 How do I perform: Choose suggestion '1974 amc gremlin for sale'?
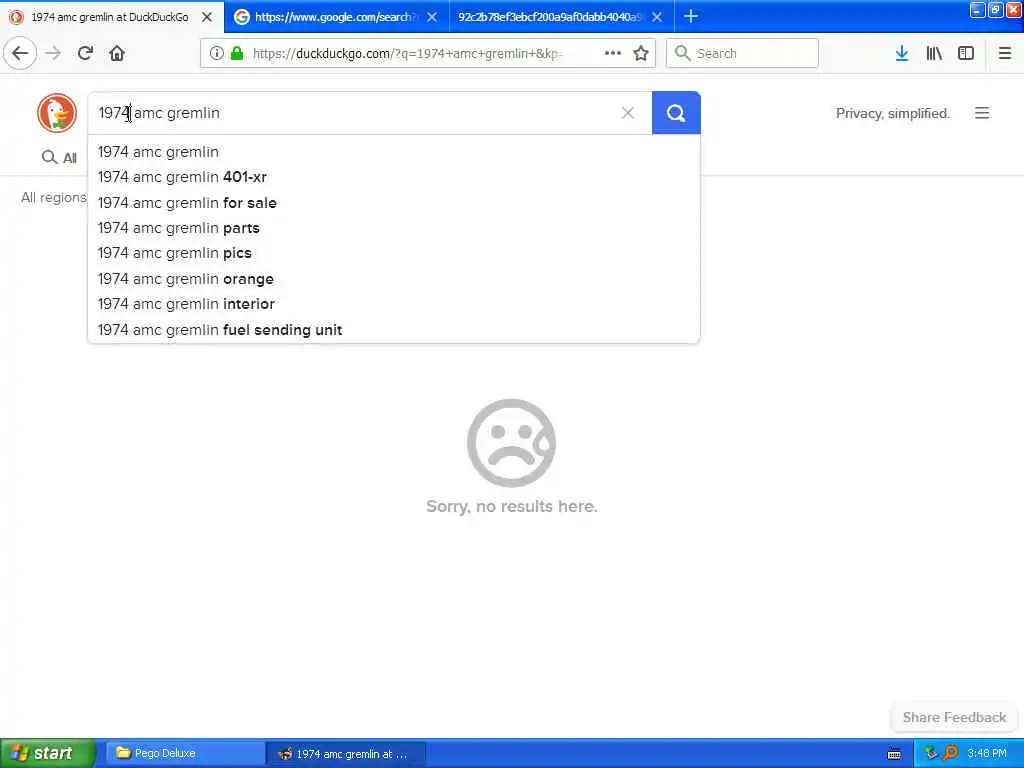click(394, 202)
